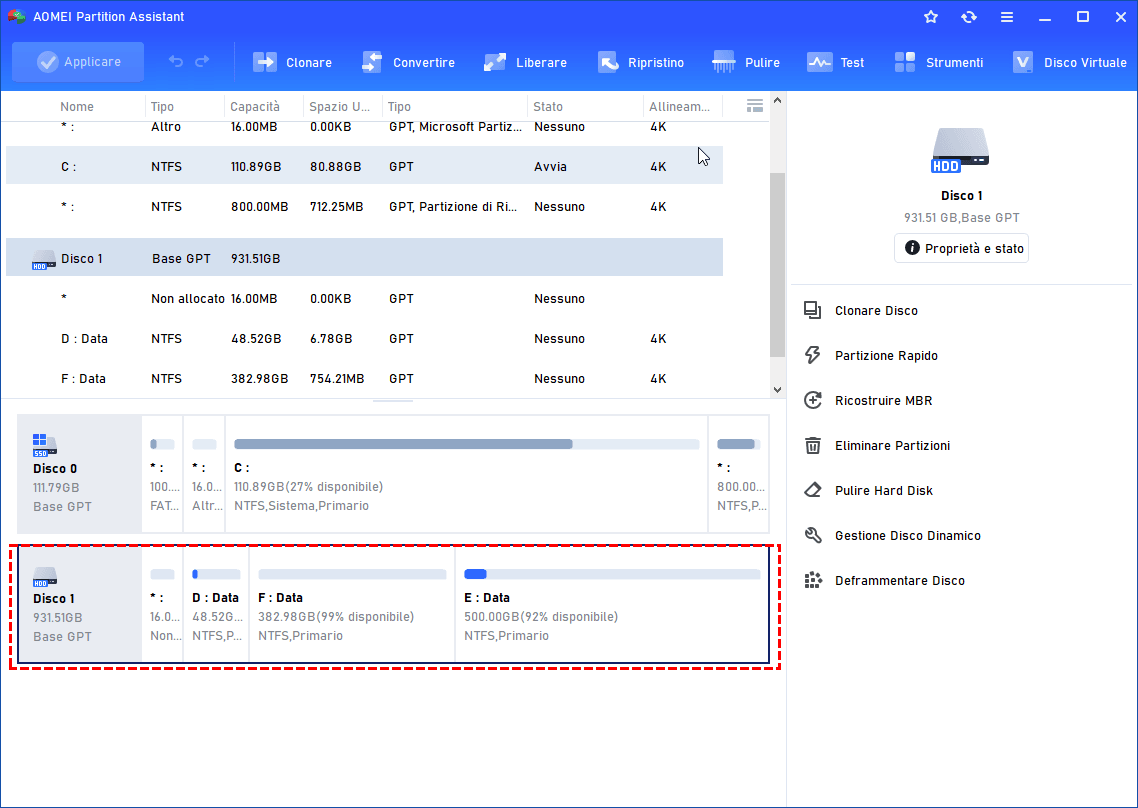
Task: Click the redo arrow icon
Action: point(202,62)
